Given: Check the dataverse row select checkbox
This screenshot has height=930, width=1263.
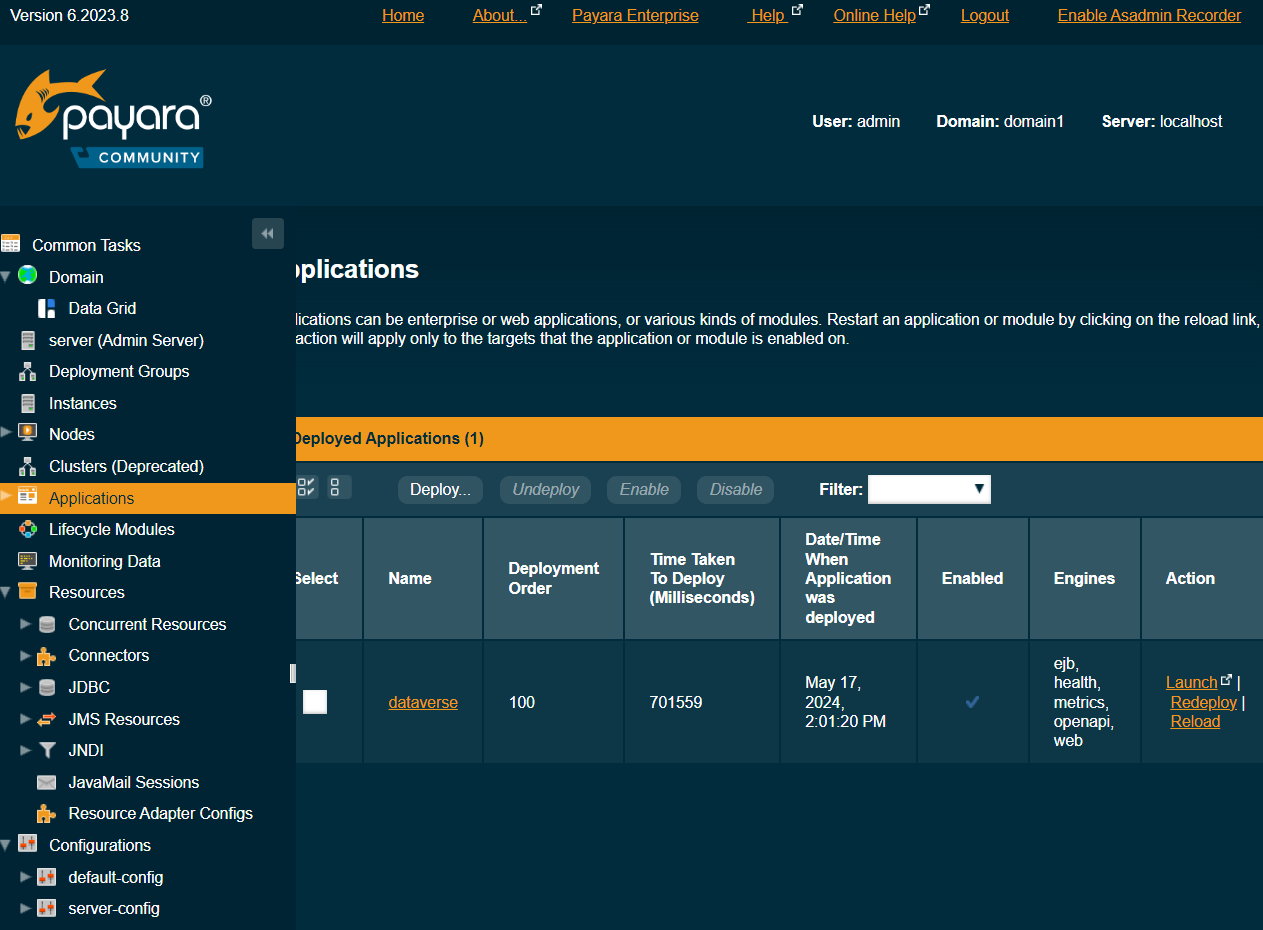Looking at the screenshot, I should [x=315, y=702].
